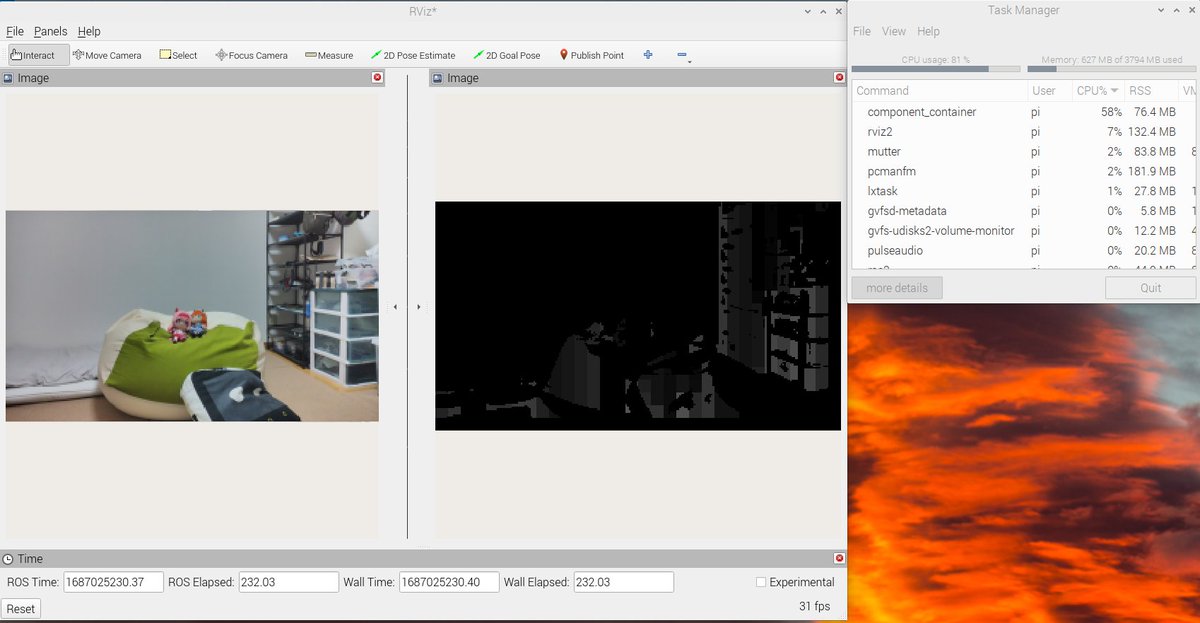
Task: Click the color camera image view
Action: 192,316
